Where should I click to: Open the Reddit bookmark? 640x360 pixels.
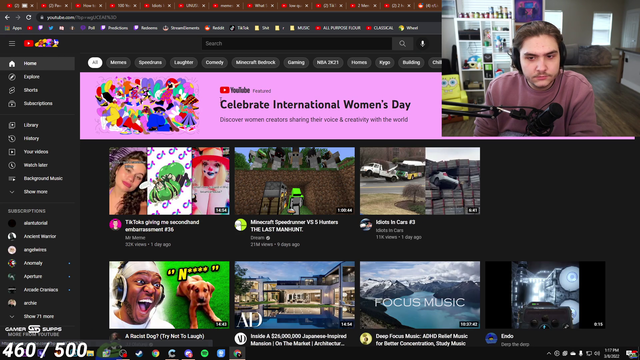[214, 28]
